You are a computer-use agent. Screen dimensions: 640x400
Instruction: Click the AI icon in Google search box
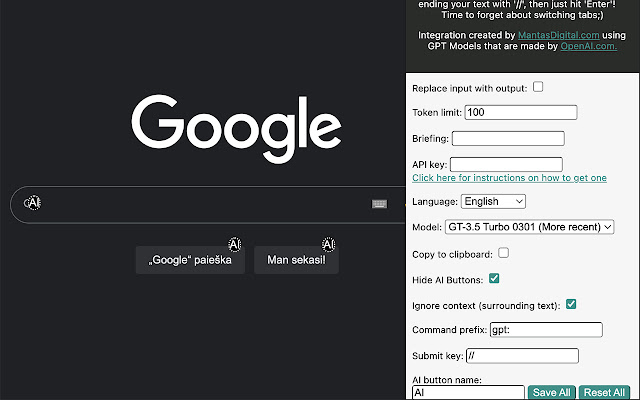tap(33, 202)
